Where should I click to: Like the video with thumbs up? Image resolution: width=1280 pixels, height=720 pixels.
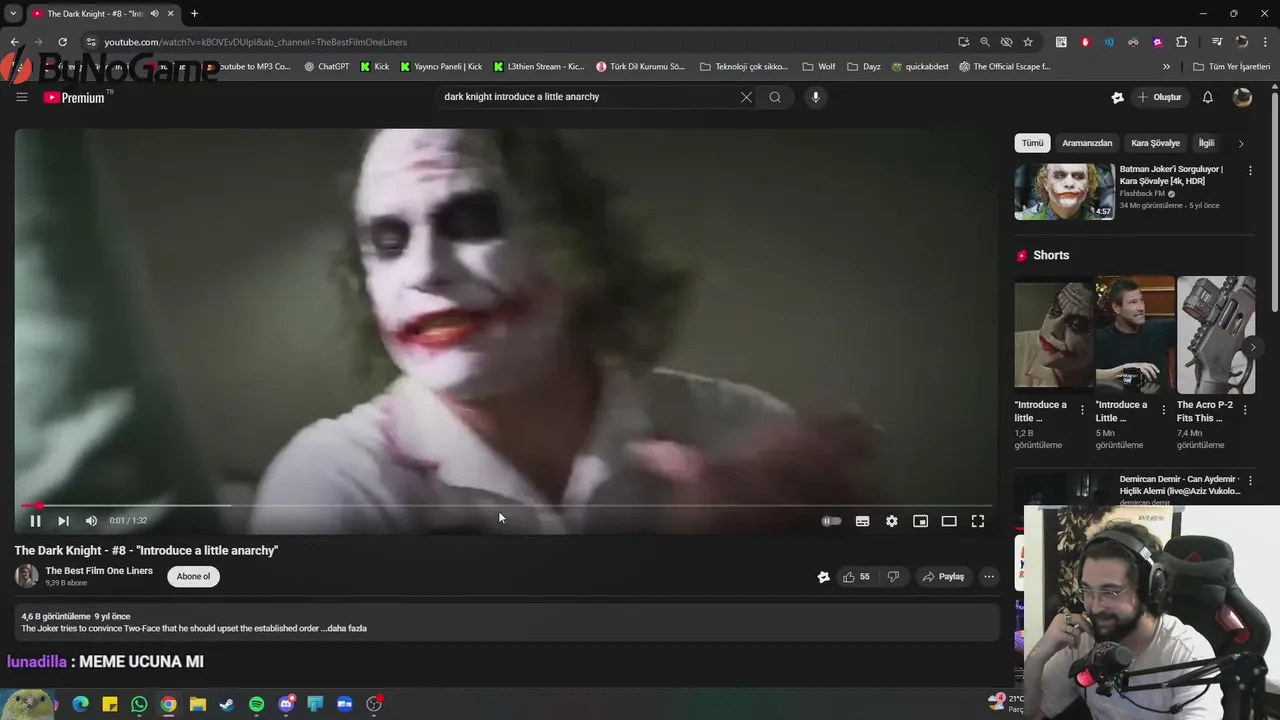pos(855,577)
